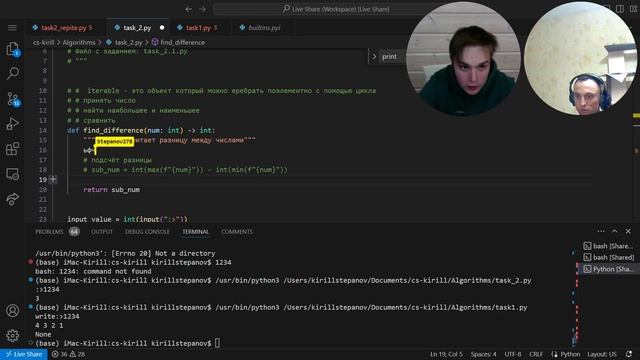Viewport: 640px width, 360px height.
Task: Click the 'write:>1234' terminal line
Action: tap(57, 316)
